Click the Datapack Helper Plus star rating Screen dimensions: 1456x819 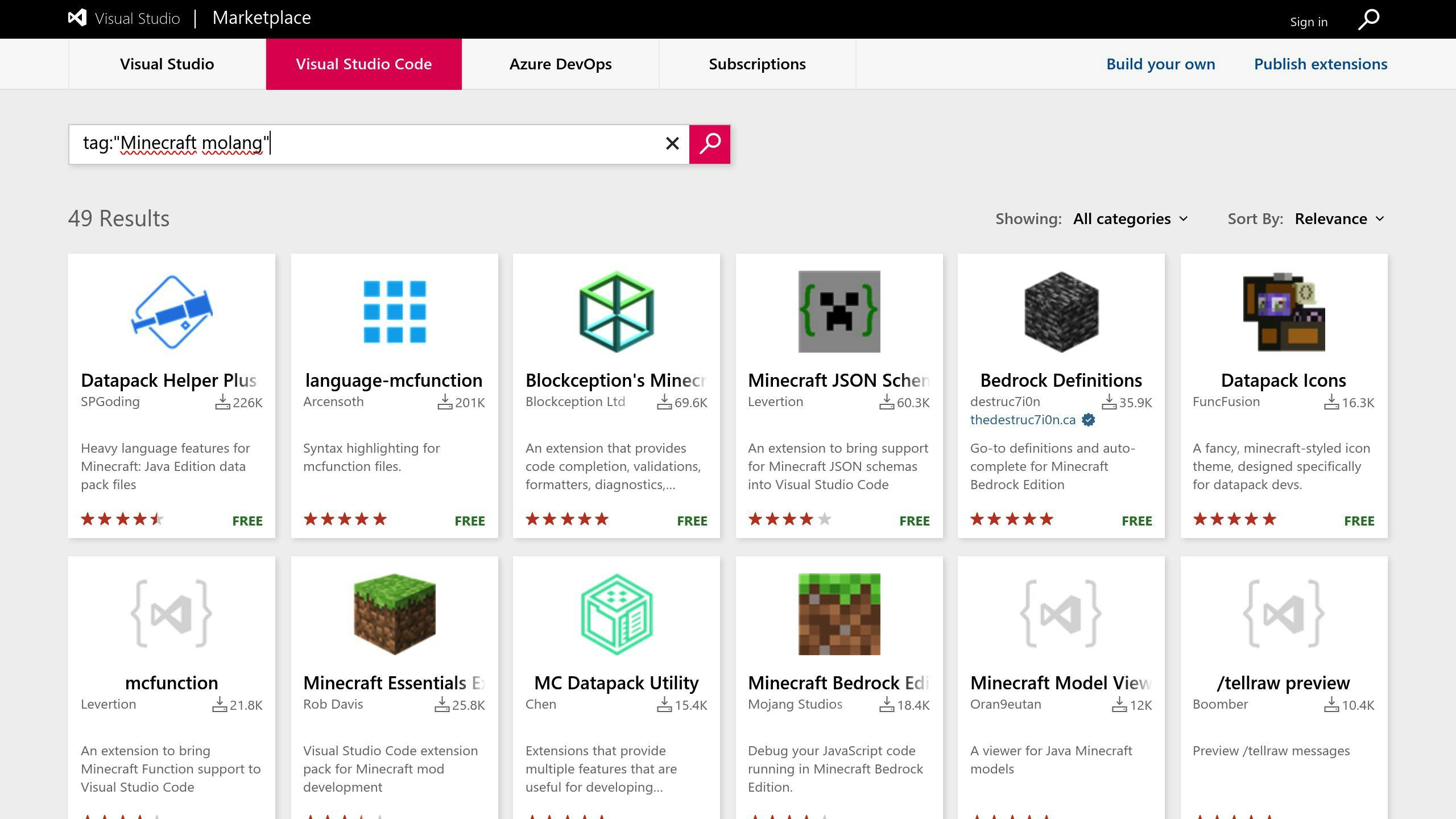tap(122, 519)
